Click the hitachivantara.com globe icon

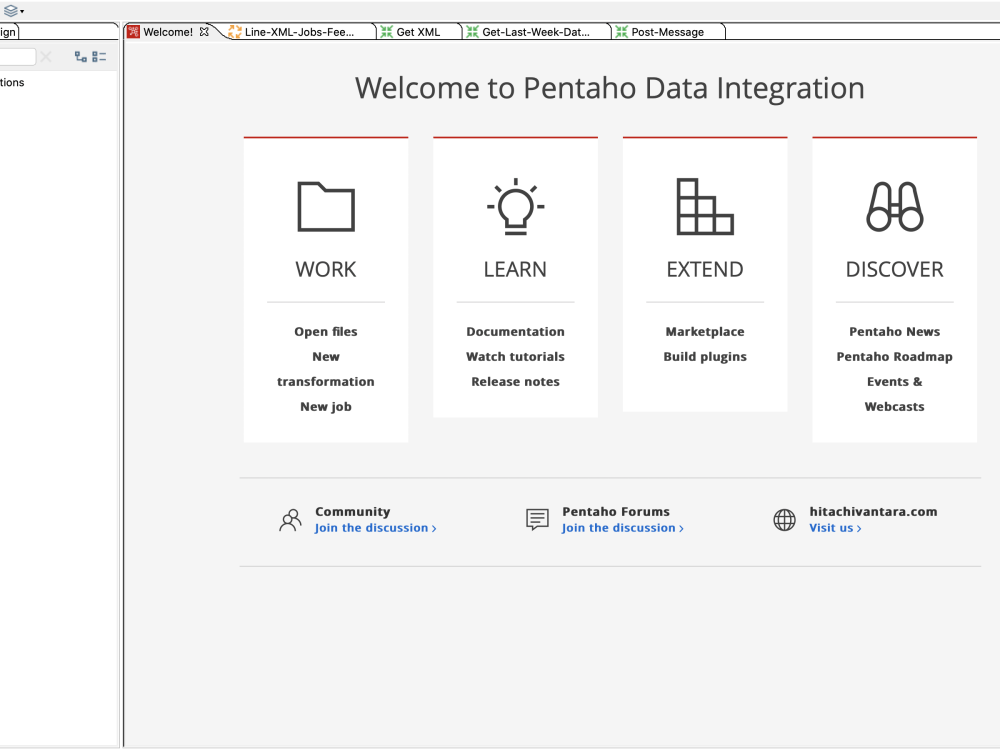784,520
